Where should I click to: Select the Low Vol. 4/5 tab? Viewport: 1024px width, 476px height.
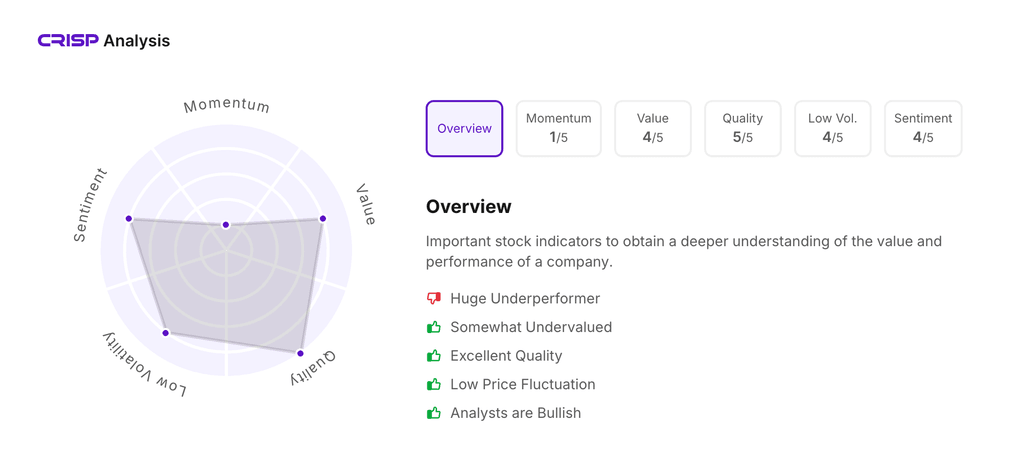tap(833, 129)
